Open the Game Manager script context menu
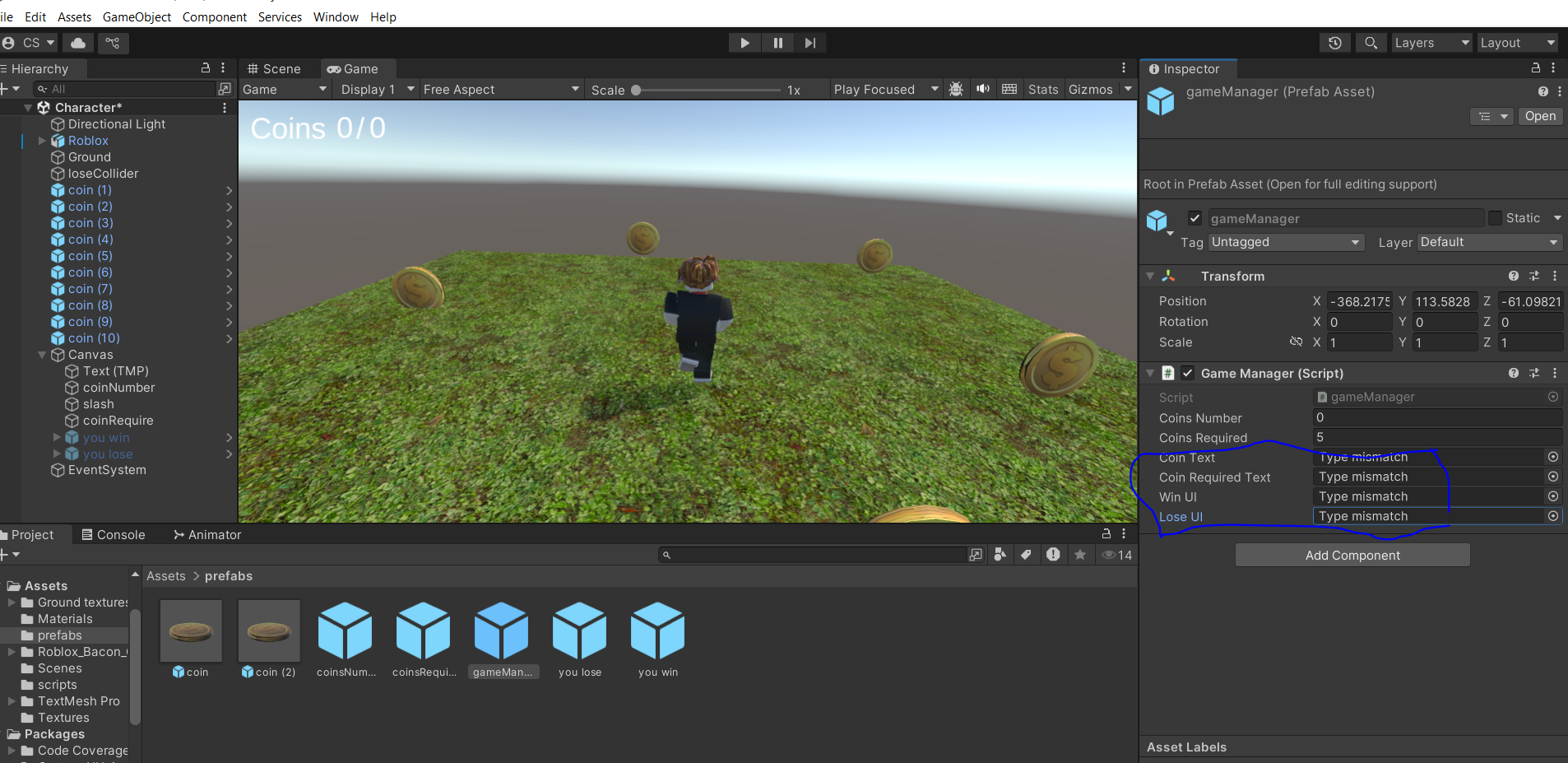 point(1554,373)
